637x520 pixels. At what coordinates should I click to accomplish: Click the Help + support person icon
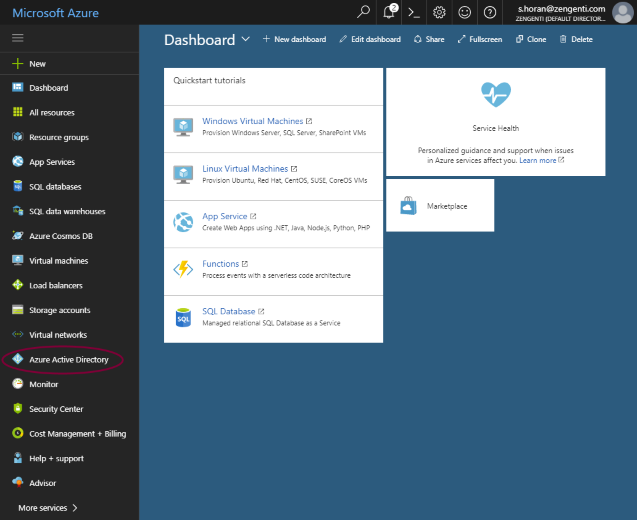point(17,458)
